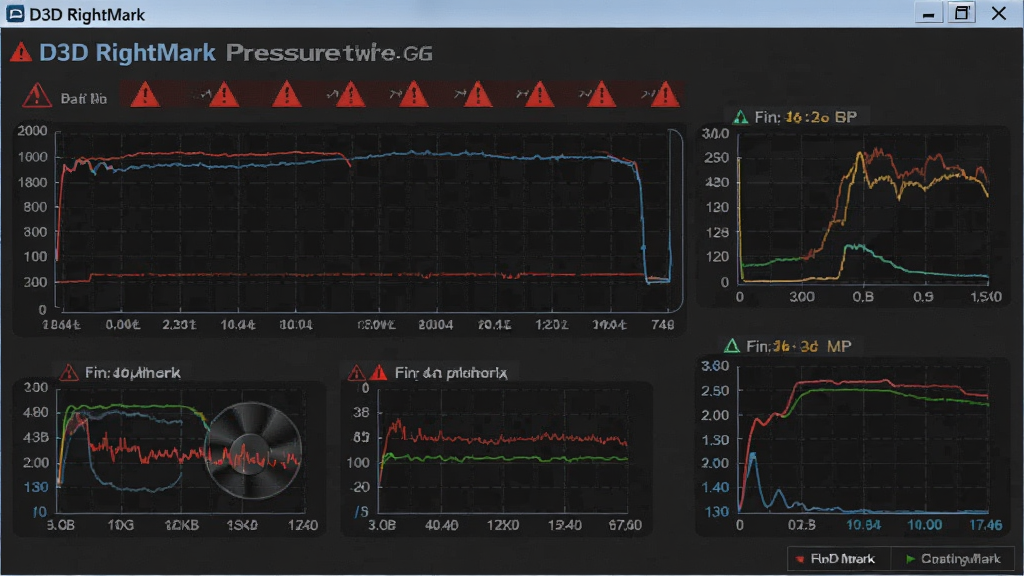Select the Fin 4n phohorlx chart title
Screen dimensions: 1024x576
pyautogui.click(x=451, y=373)
